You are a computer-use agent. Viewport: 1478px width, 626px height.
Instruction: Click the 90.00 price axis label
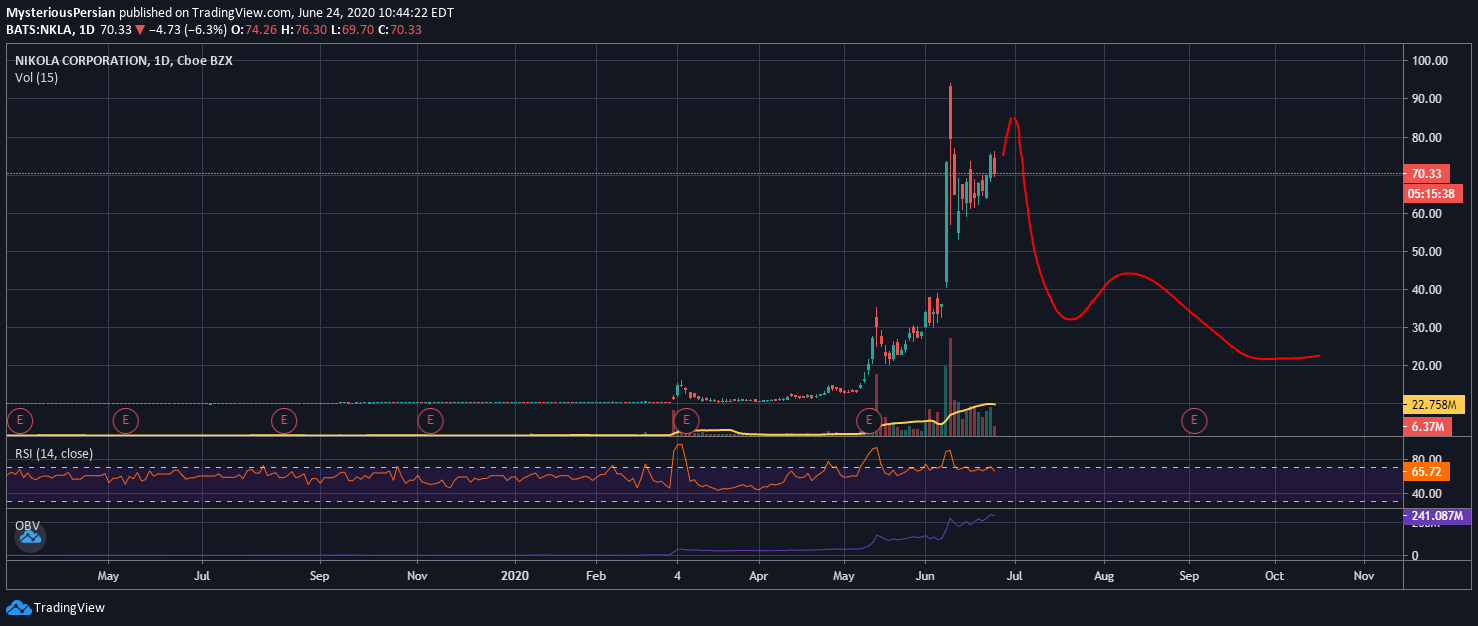1427,99
